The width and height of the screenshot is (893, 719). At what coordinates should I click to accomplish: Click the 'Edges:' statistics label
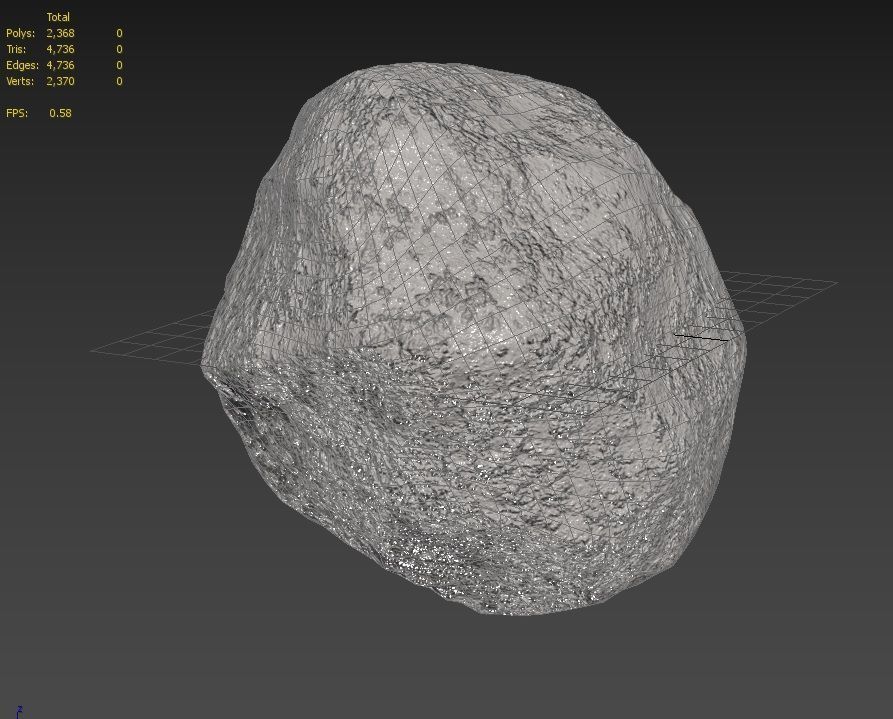[22, 66]
